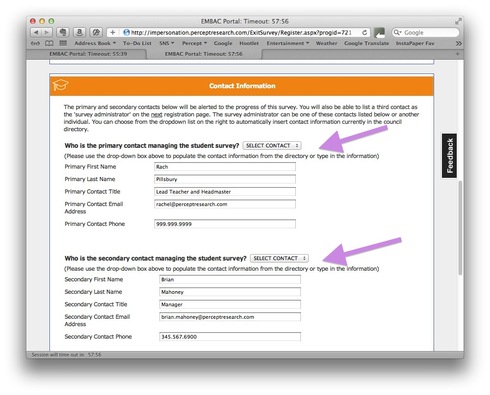
Task: Click underlined word 'next' in intro paragraph
Action: tap(156, 114)
